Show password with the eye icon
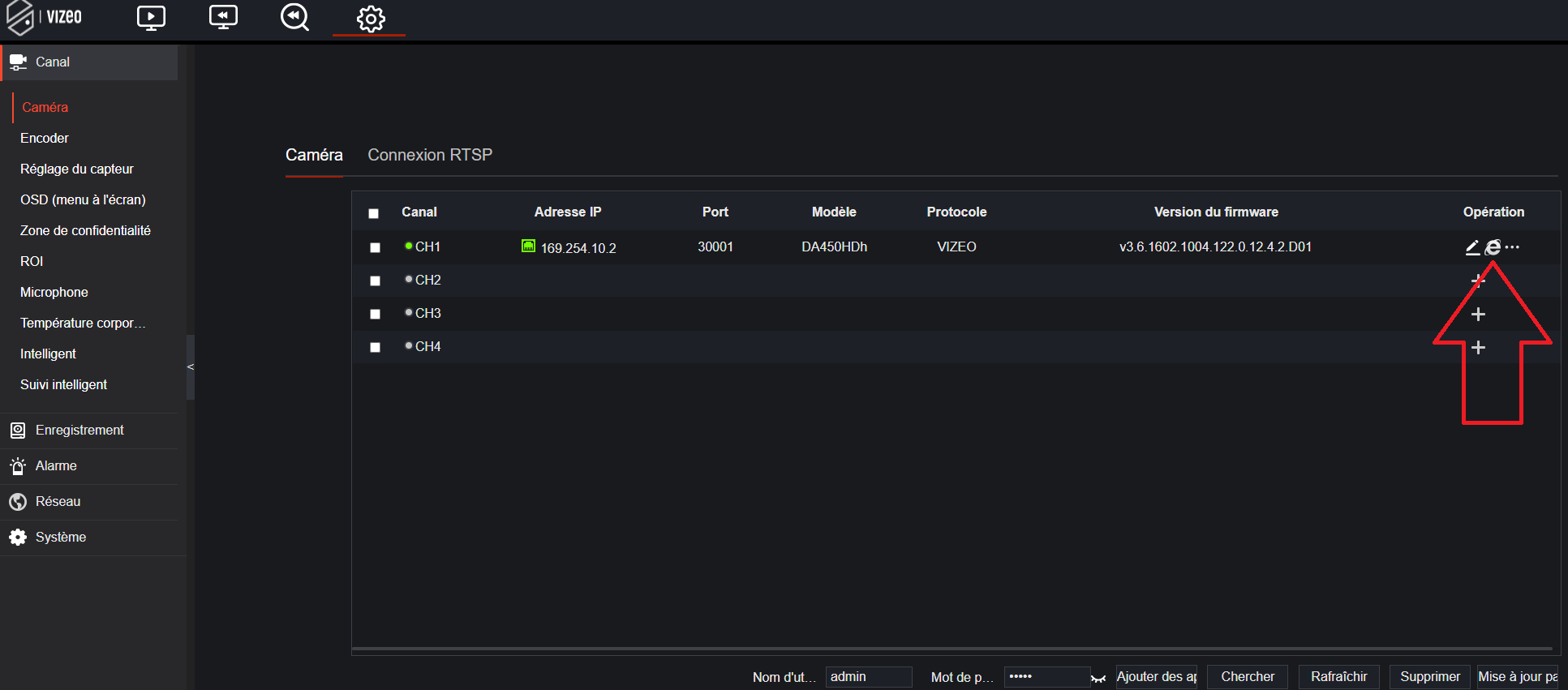 [1098, 678]
